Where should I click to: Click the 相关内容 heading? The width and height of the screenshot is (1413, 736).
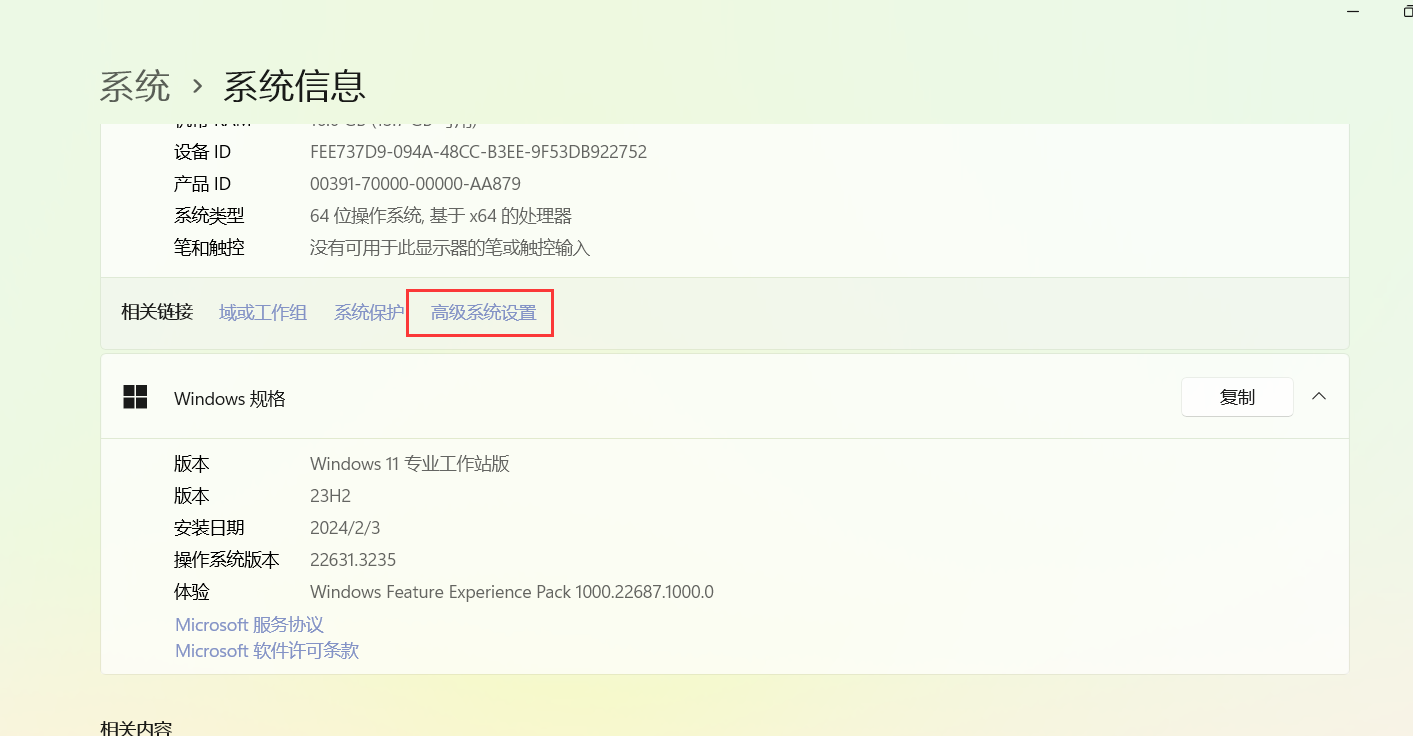point(136,728)
